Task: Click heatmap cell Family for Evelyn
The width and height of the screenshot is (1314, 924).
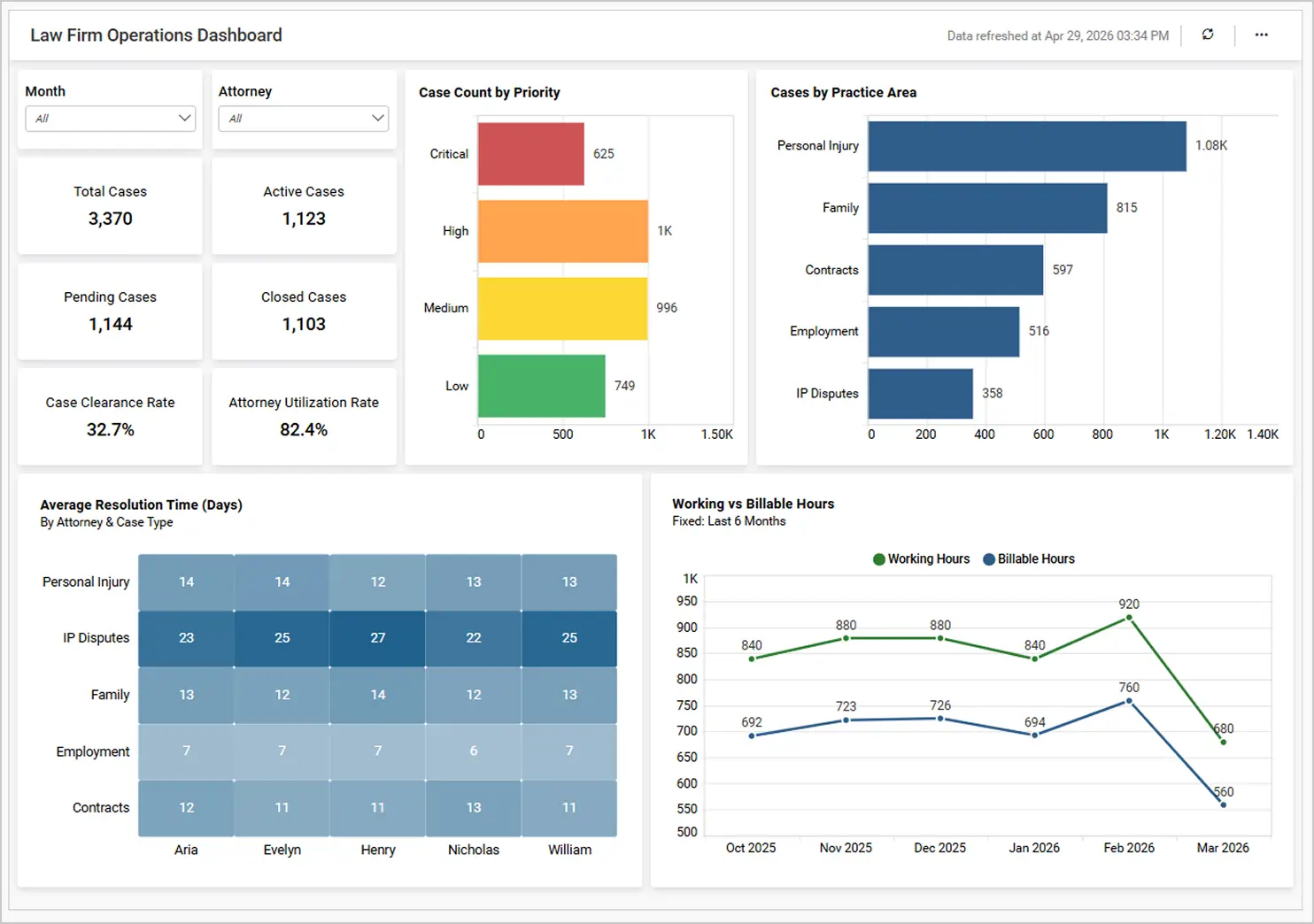Action: pos(282,695)
